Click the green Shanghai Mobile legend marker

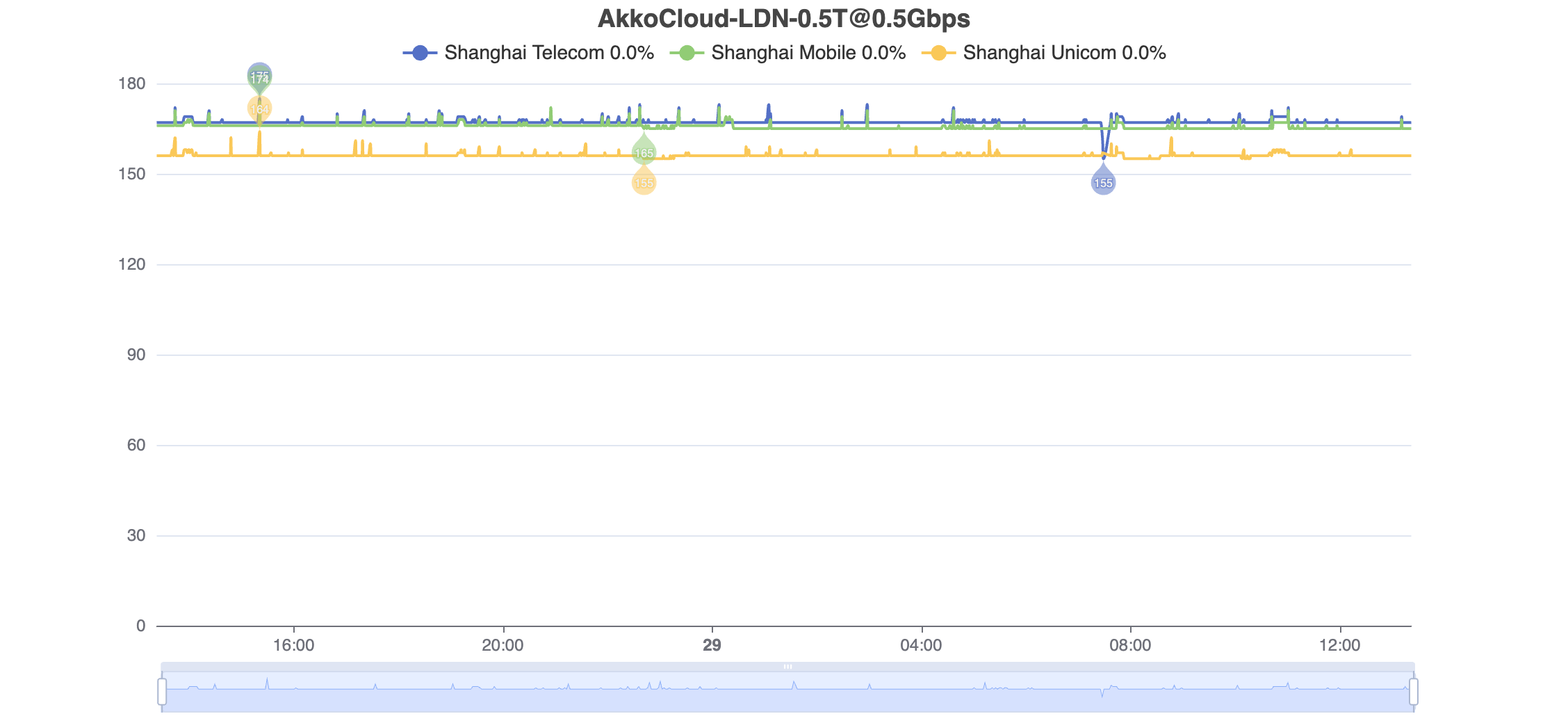point(687,53)
